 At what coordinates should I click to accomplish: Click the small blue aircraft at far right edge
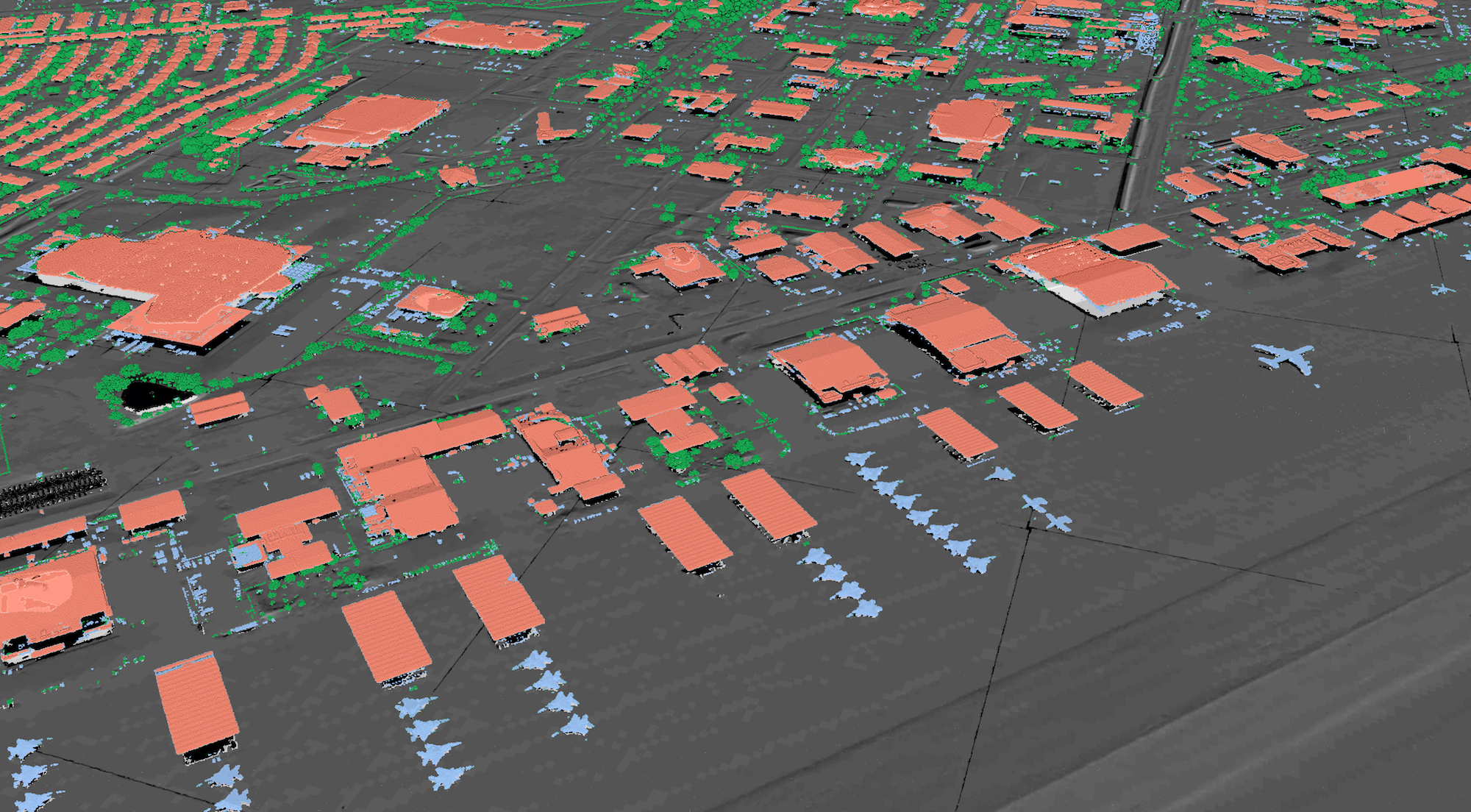click(x=1442, y=288)
